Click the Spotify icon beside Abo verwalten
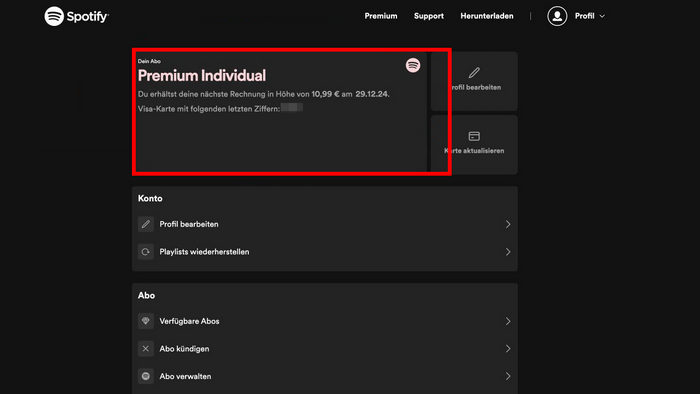The image size is (700, 394). click(x=146, y=376)
